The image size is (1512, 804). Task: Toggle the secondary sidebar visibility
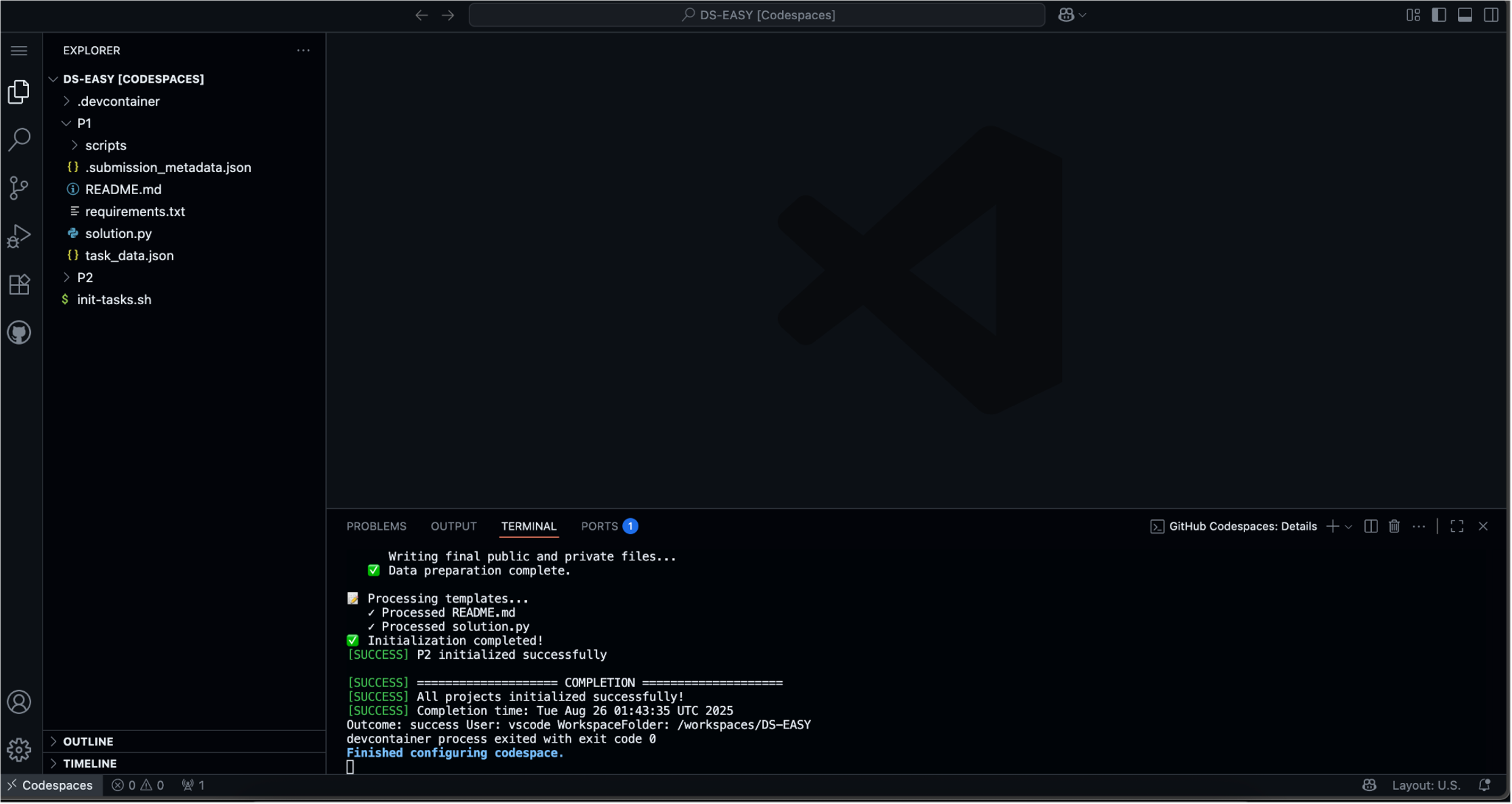click(x=1490, y=15)
